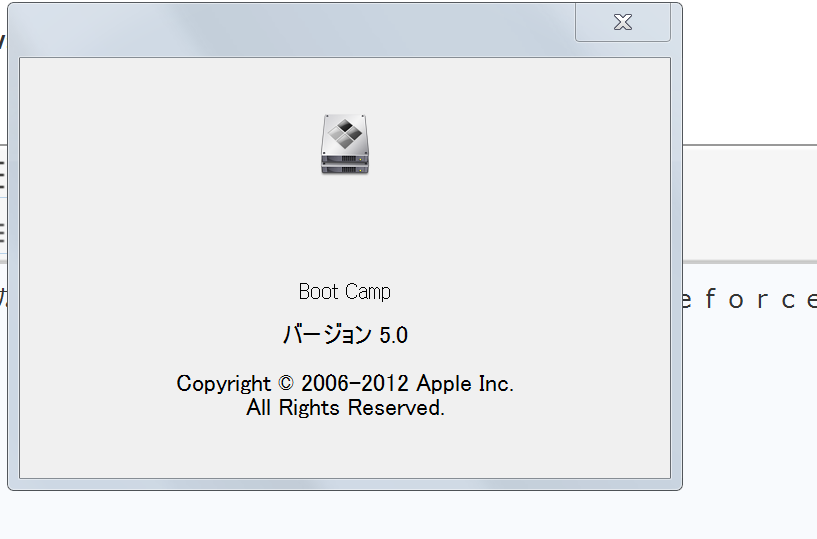
Task: Close the Boot Camp about dialog
Action: click(623, 22)
